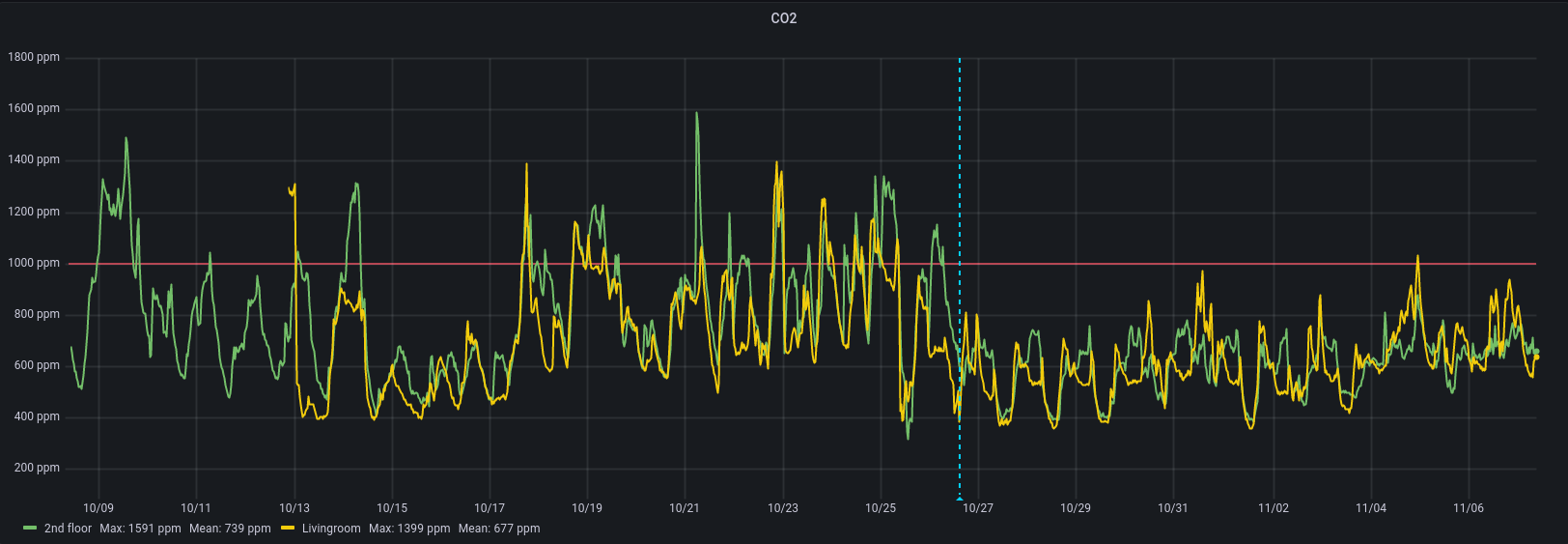Click the 1000 ppm y-axis label
This screenshot has height=544, width=1568.
coord(34,263)
